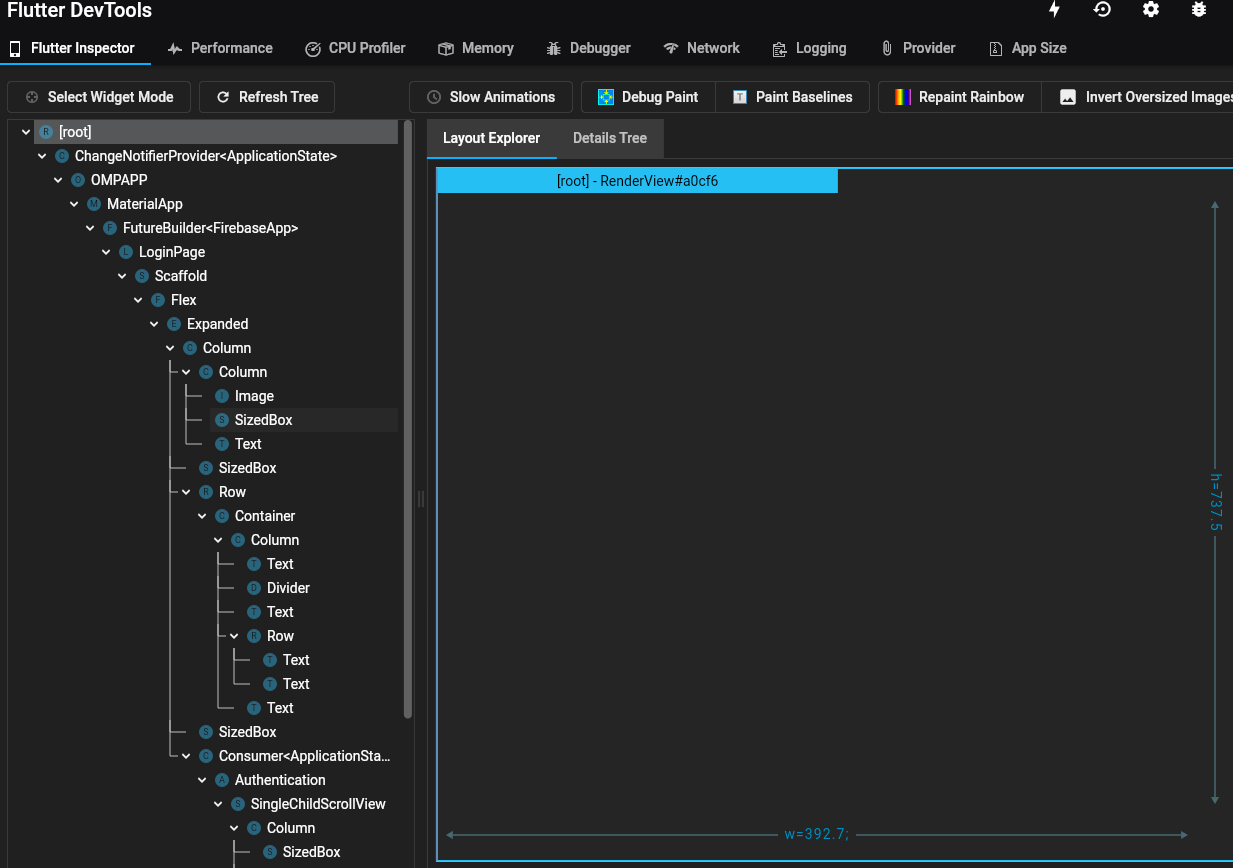Viewport: 1233px width, 868px height.
Task: Click the Scaffold widget icon
Action: [142, 276]
